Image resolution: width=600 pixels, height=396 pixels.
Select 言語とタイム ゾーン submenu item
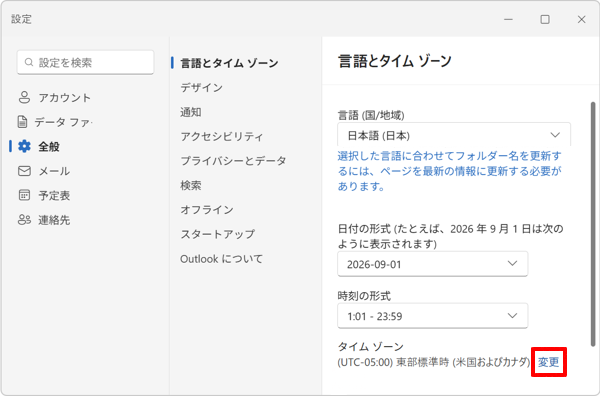click(229, 63)
